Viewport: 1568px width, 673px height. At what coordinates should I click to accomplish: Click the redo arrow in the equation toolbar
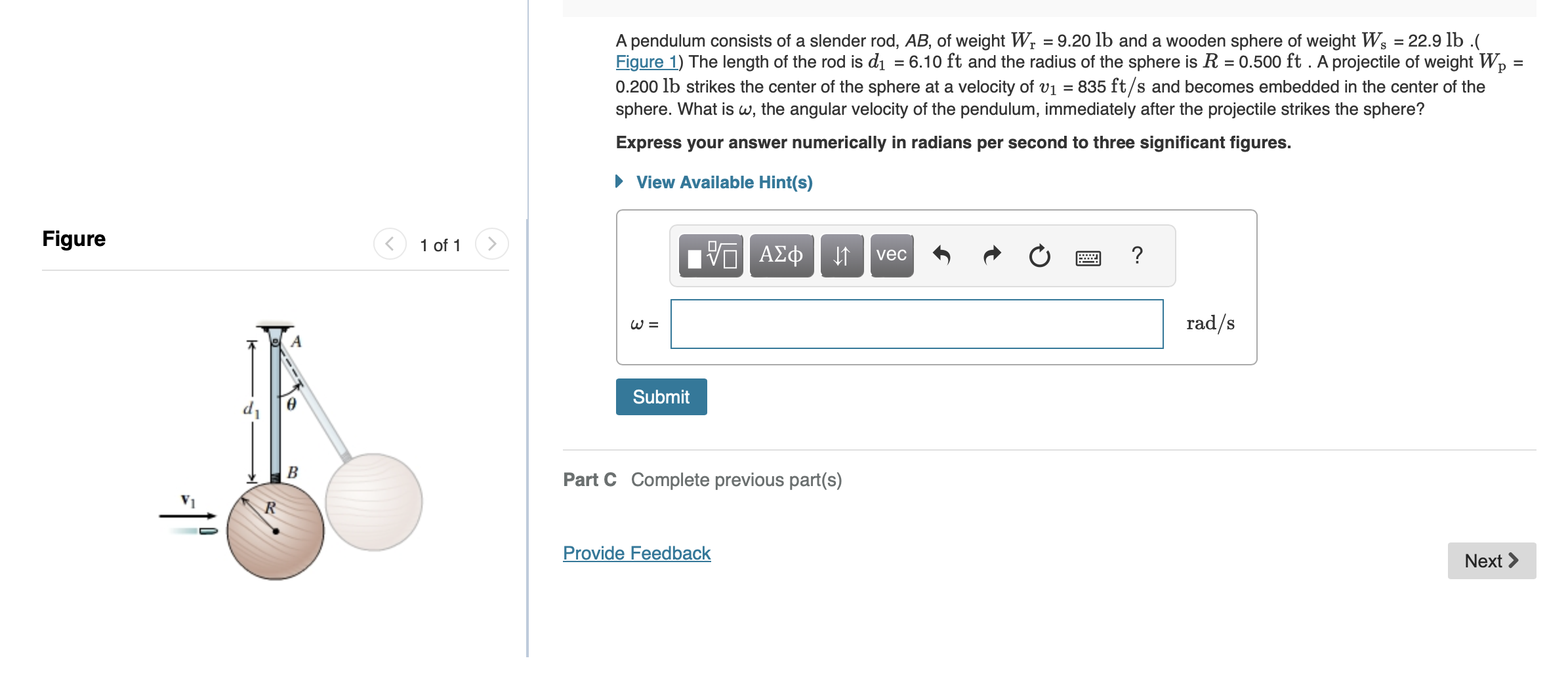coord(991,256)
